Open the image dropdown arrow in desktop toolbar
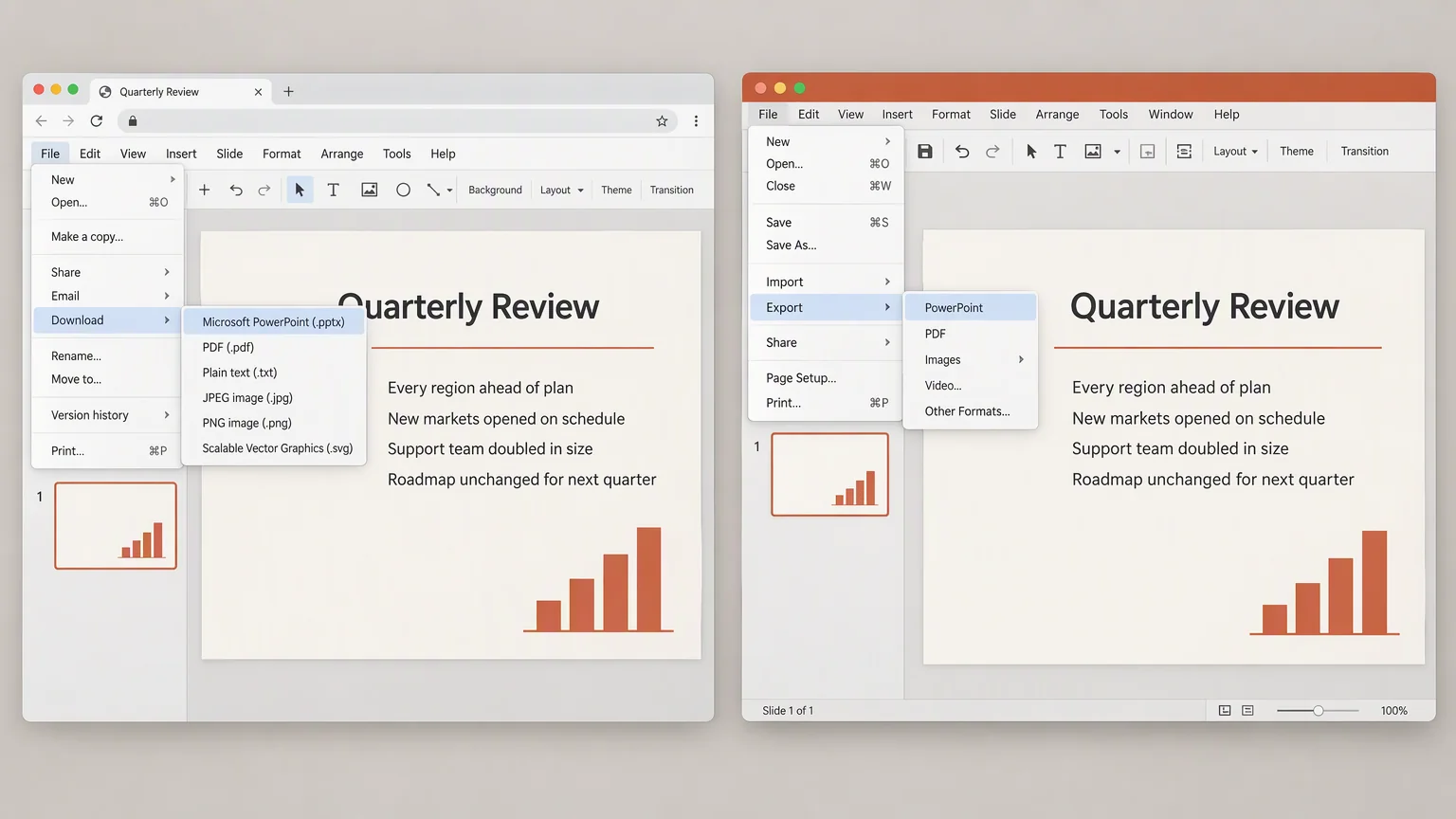The image size is (1456, 819). pos(1117,152)
